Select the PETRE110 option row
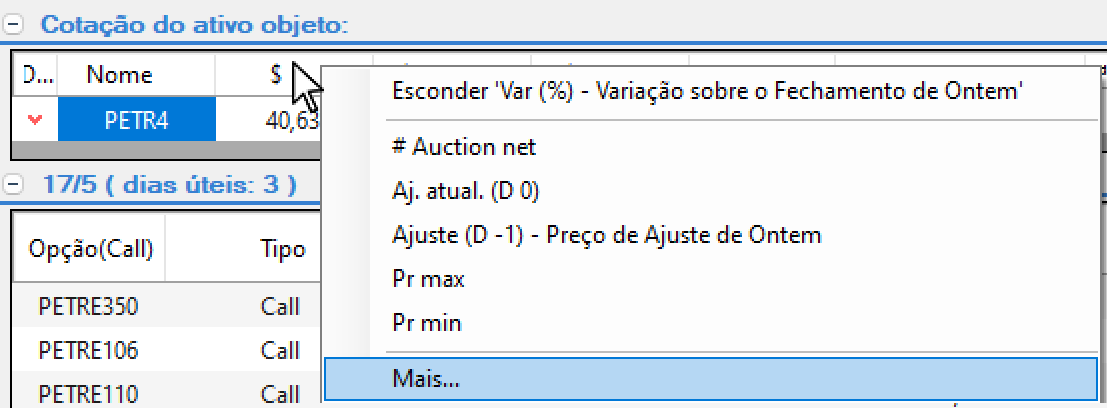 coord(167,392)
